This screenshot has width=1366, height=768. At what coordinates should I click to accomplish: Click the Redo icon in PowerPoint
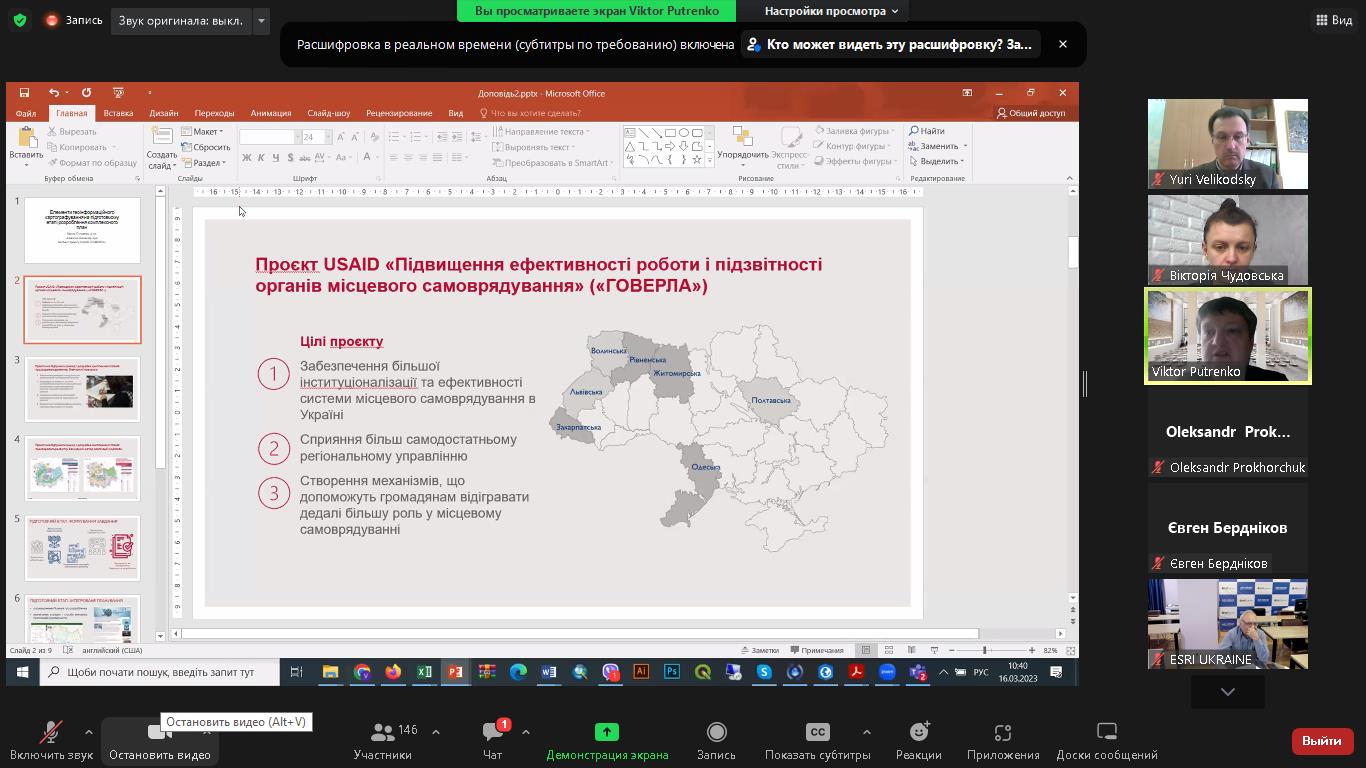click(86, 93)
